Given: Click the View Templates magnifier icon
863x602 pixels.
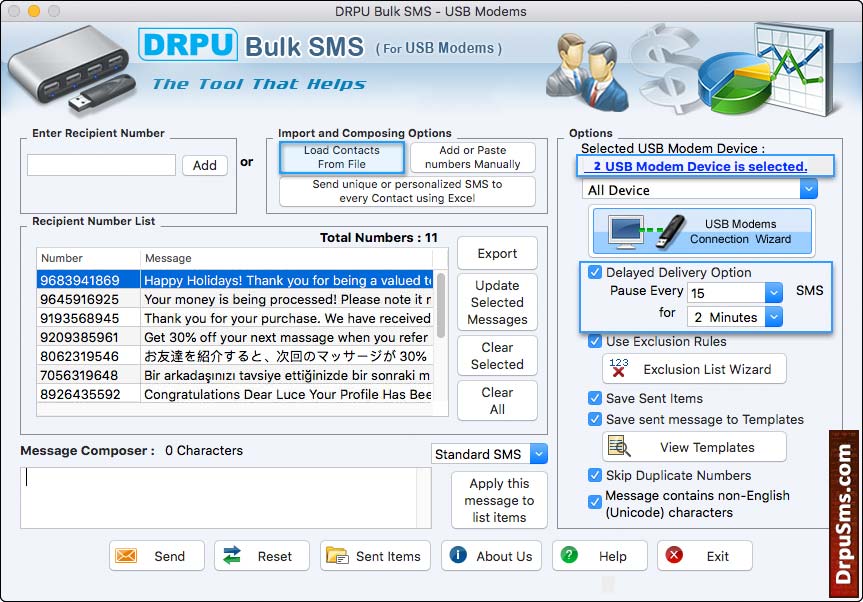Looking at the screenshot, I should click(619, 446).
